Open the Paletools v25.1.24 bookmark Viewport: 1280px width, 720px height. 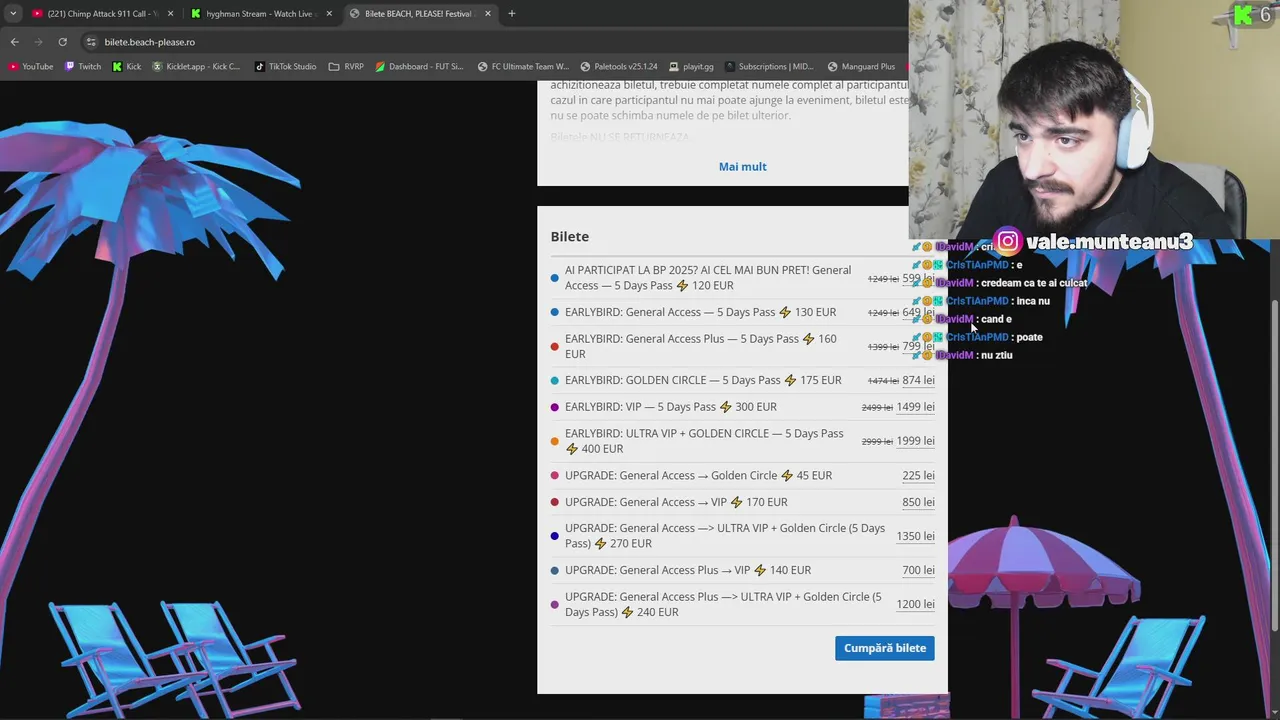point(619,67)
